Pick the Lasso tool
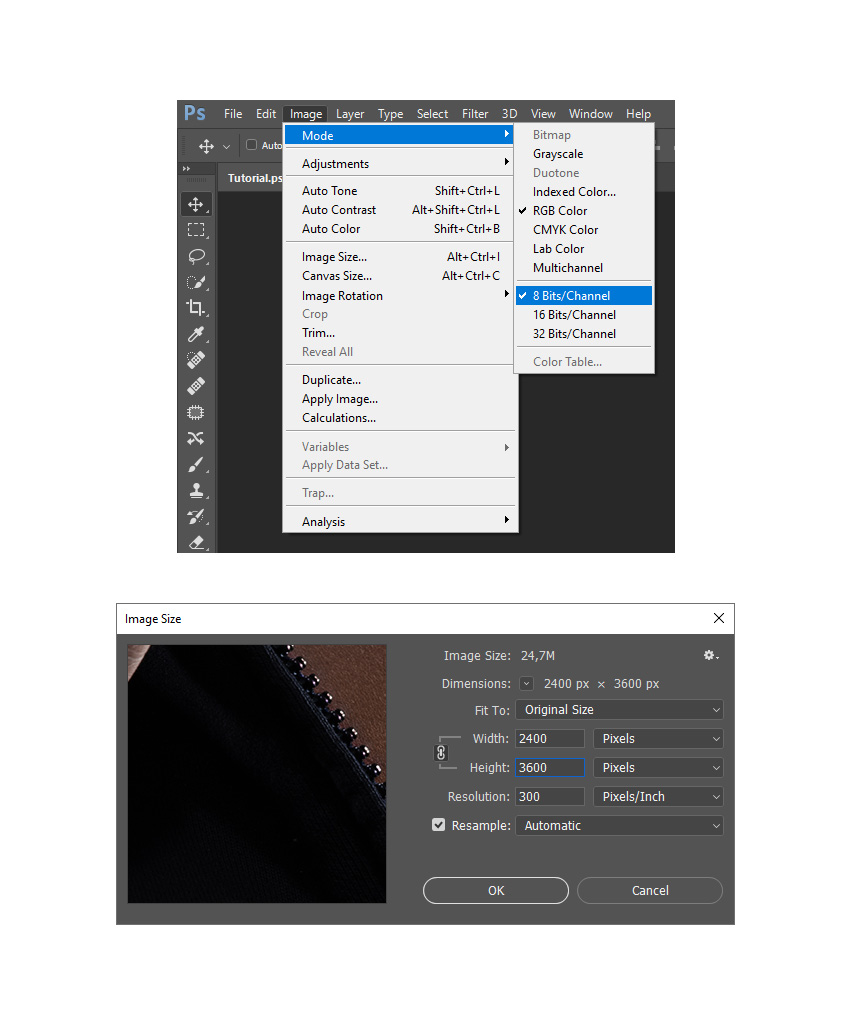Screen dimensions: 850x1025 click(x=196, y=256)
